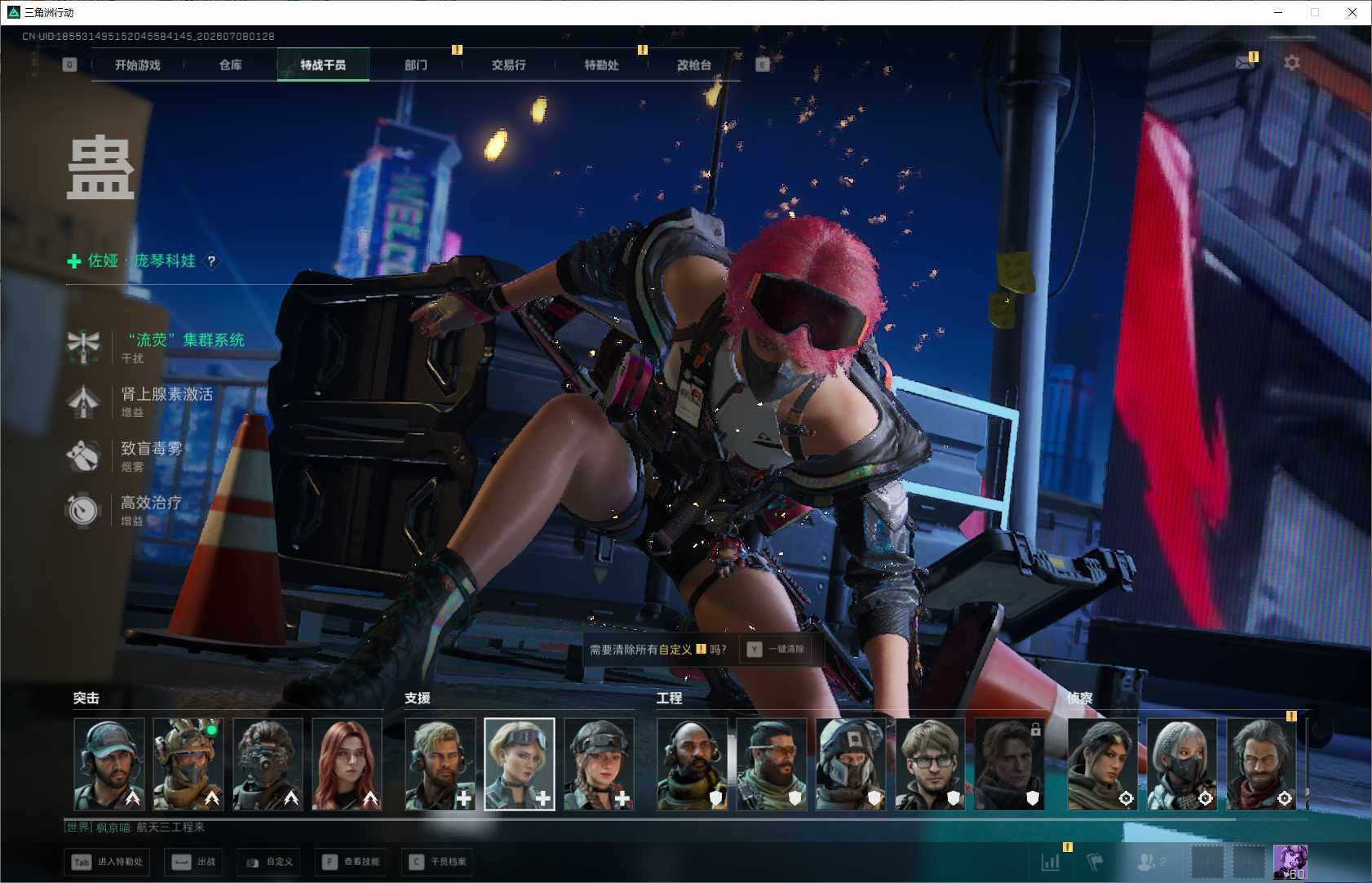Open the 特勤处 tab

tap(601, 64)
